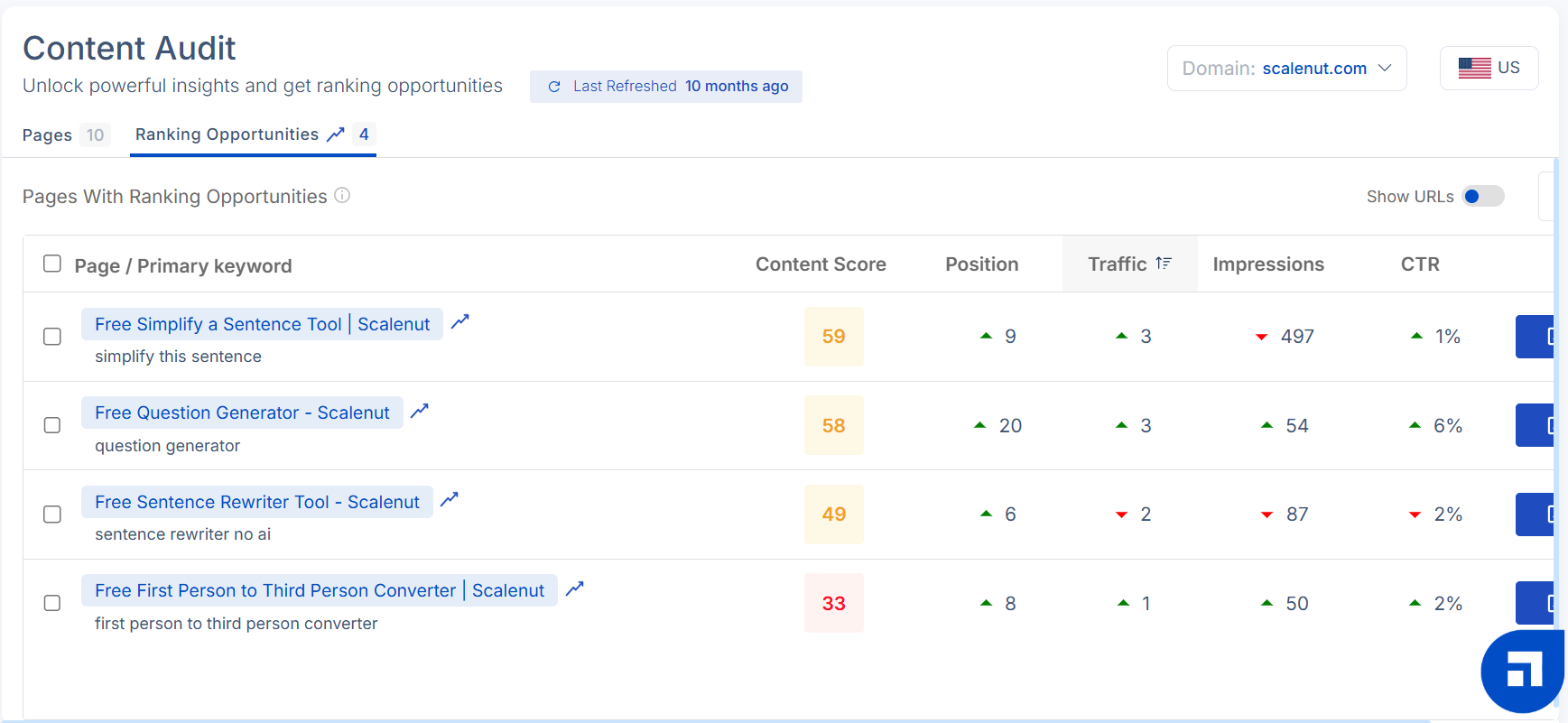This screenshot has height=723, width=1568.
Task: Click the blue action button in the sentence rewriter row
Action: click(1535, 514)
